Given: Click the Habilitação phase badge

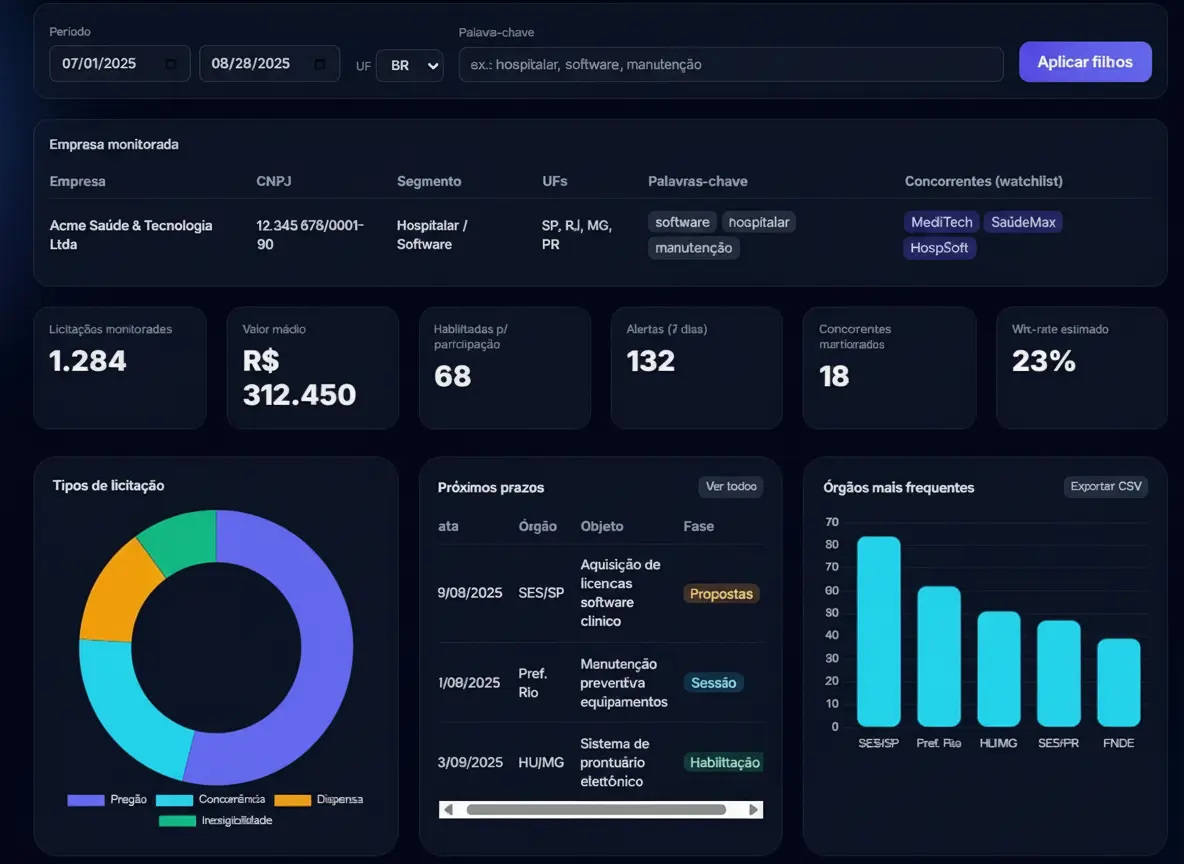Looking at the screenshot, I should pos(722,761).
